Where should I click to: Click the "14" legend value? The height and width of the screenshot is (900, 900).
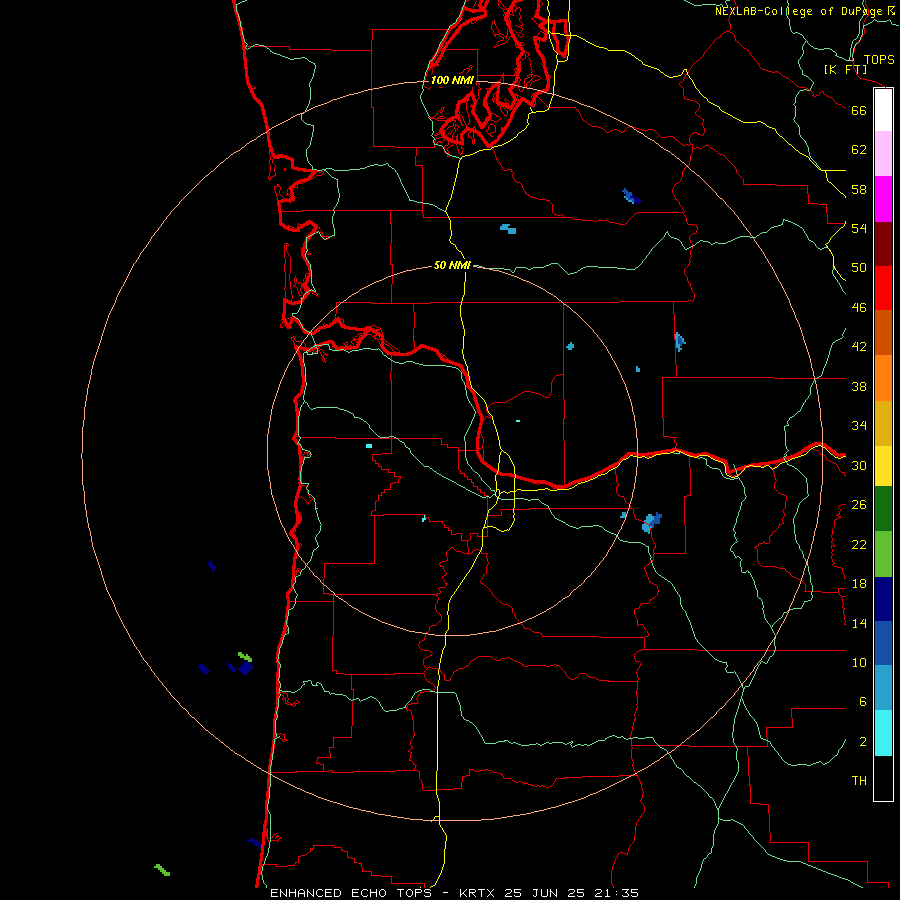(x=859, y=623)
